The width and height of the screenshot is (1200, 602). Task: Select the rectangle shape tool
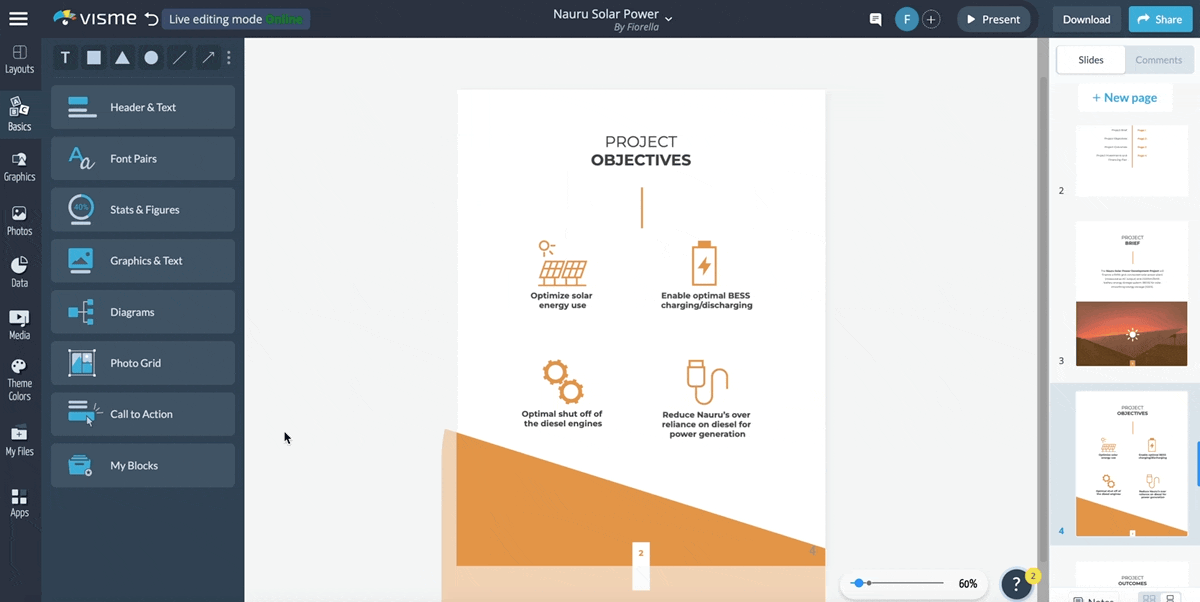(x=93, y=57)
